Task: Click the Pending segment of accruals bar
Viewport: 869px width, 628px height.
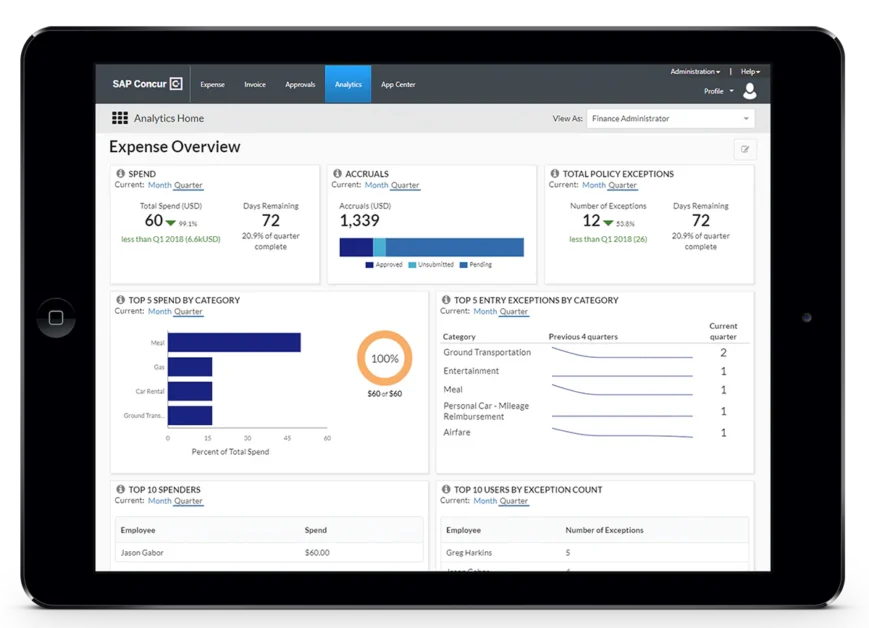Action: (x=454, y=247)
